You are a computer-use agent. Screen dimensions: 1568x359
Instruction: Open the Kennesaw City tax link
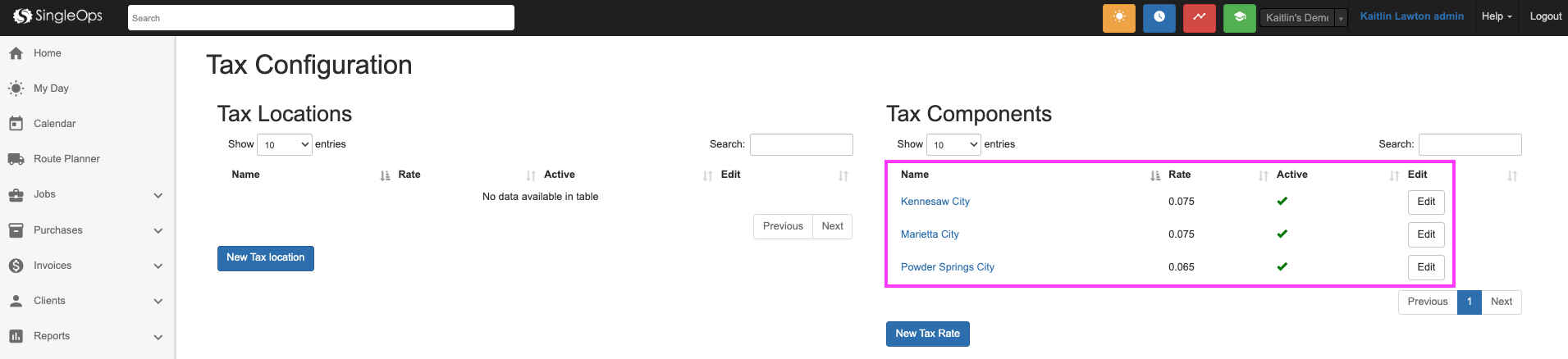(935, 202)
